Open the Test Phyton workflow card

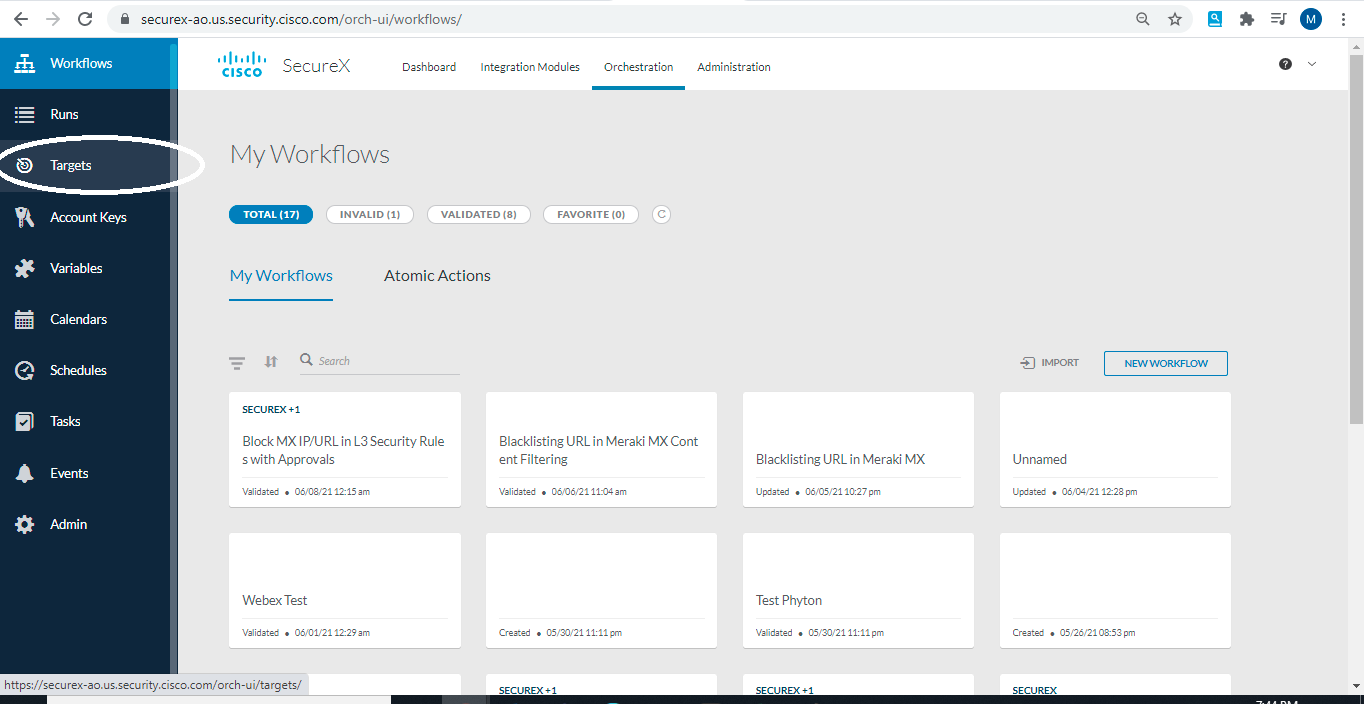(x=858, y=590)
